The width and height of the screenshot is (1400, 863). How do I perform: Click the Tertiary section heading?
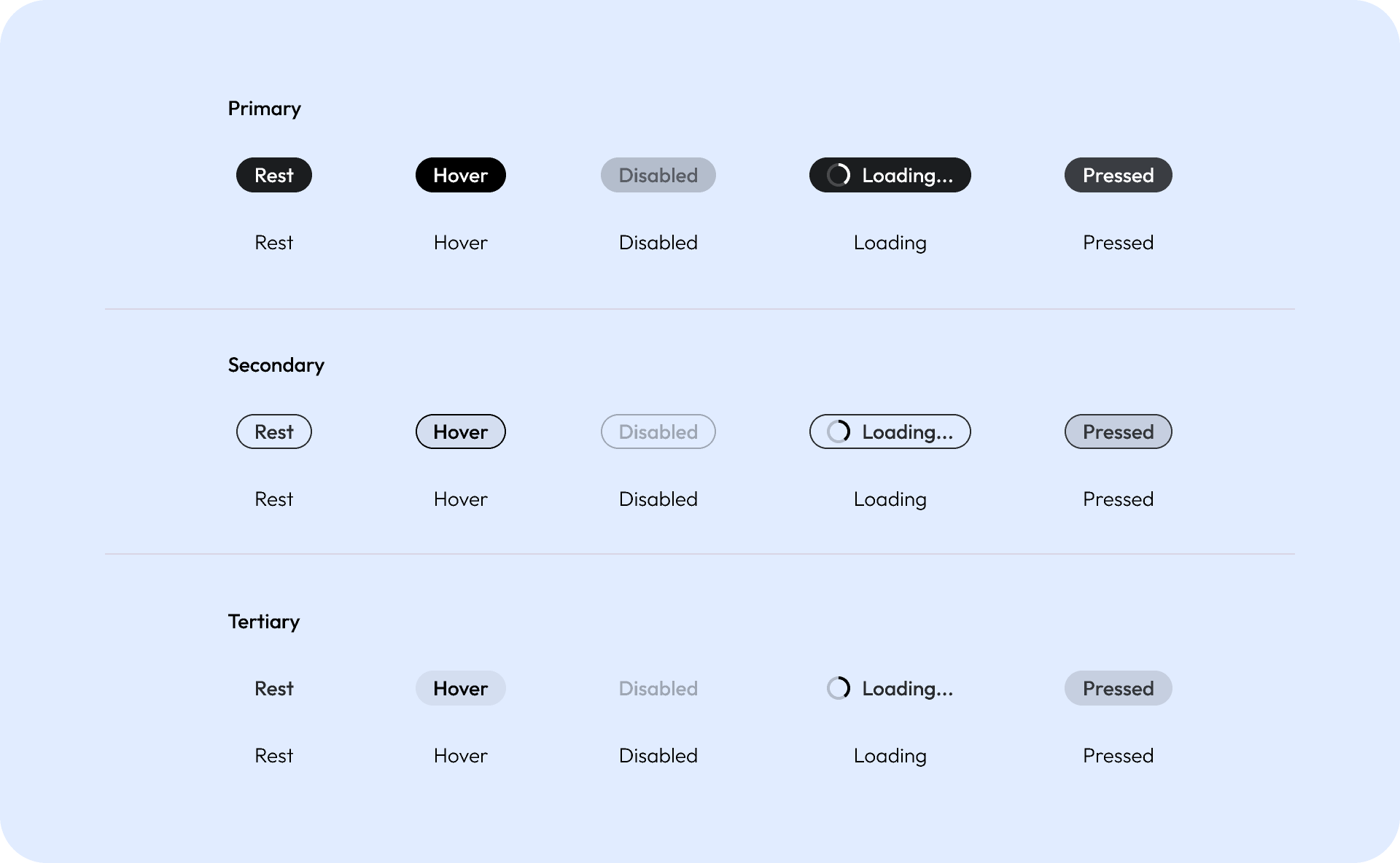(x=263, y=621)
